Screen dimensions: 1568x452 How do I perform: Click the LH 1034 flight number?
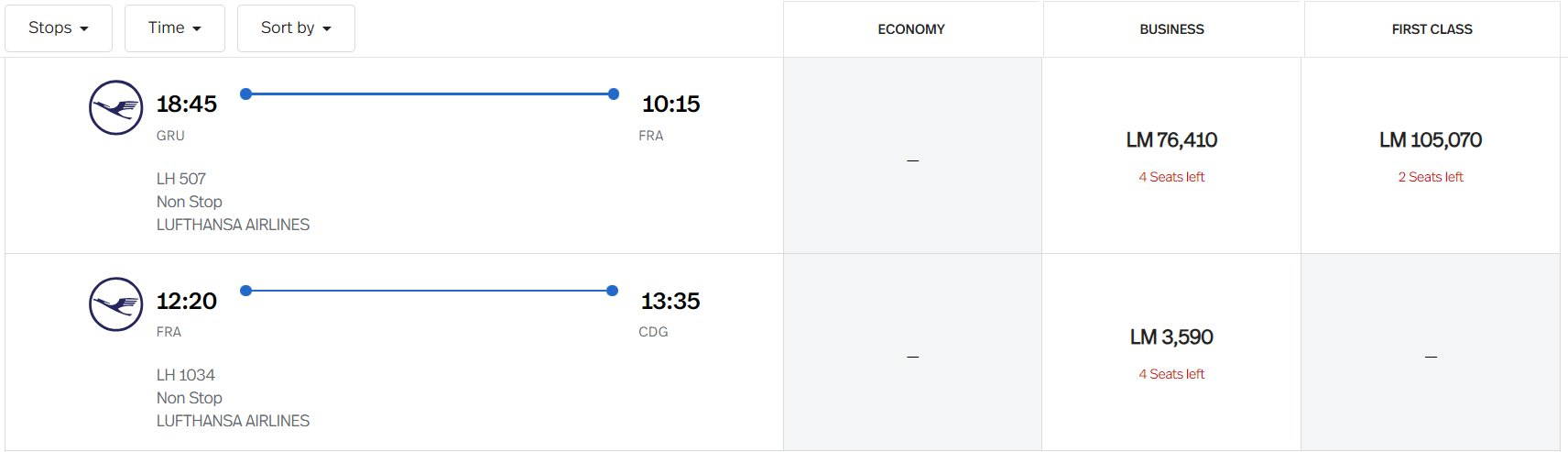click(x=186, y=375)
